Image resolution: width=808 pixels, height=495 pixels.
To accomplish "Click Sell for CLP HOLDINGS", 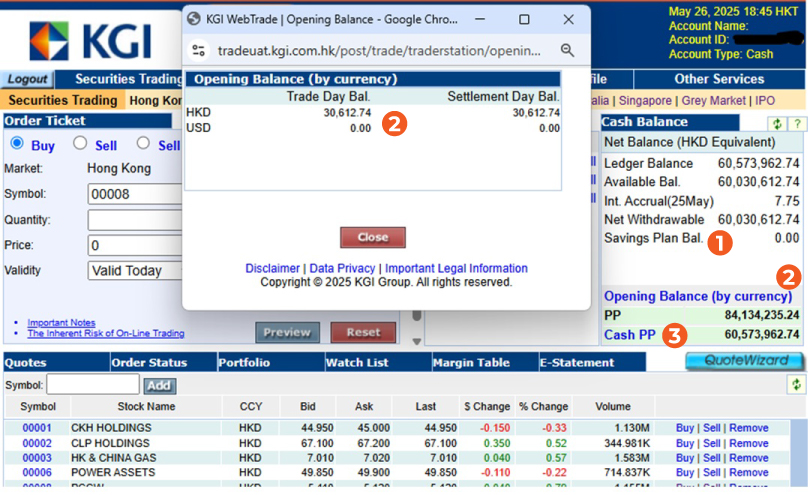I will click(x=712, y=443).
